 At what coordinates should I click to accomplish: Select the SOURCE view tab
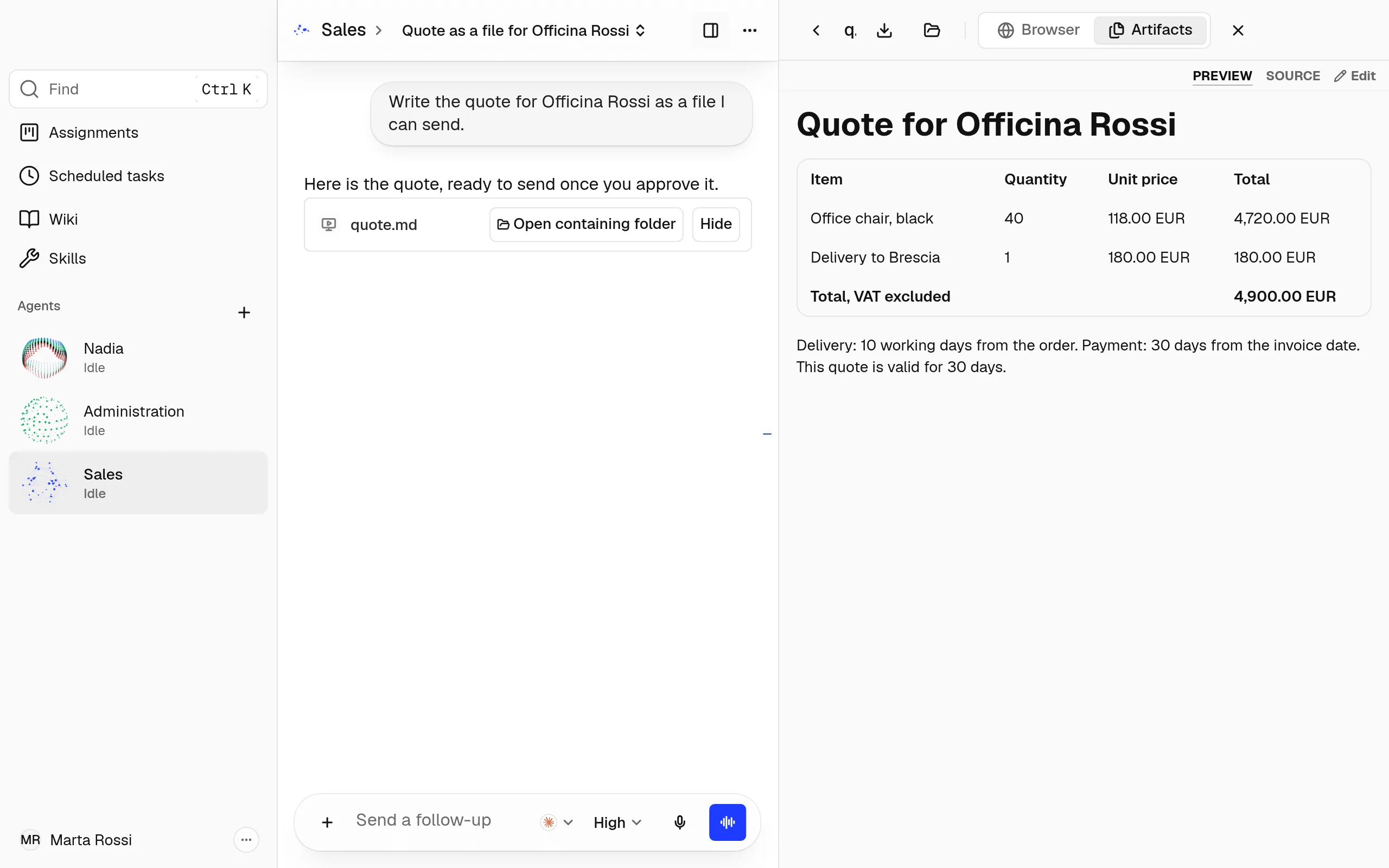(1292, 76)
